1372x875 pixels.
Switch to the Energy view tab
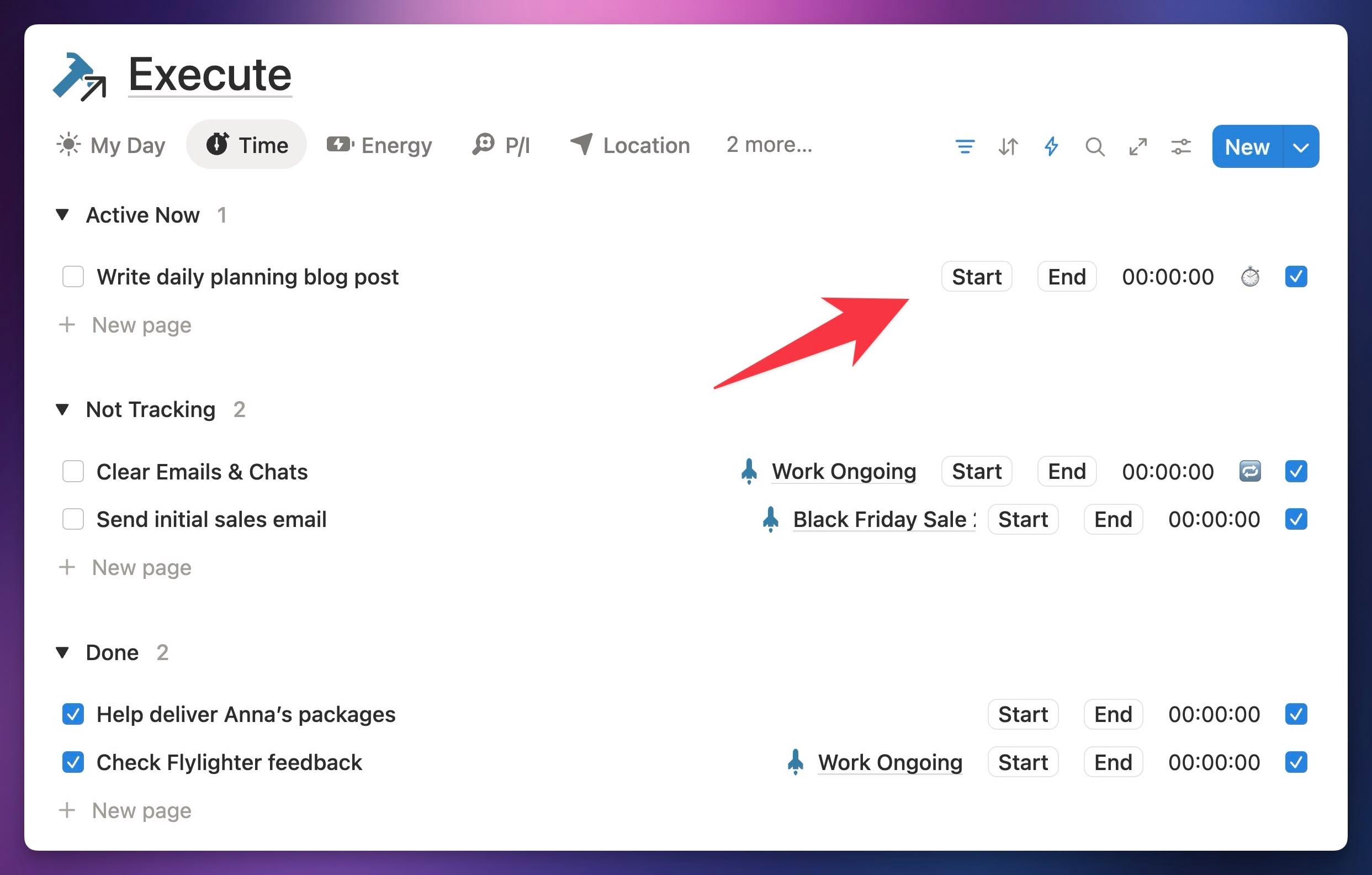click(x=379, y=145)
